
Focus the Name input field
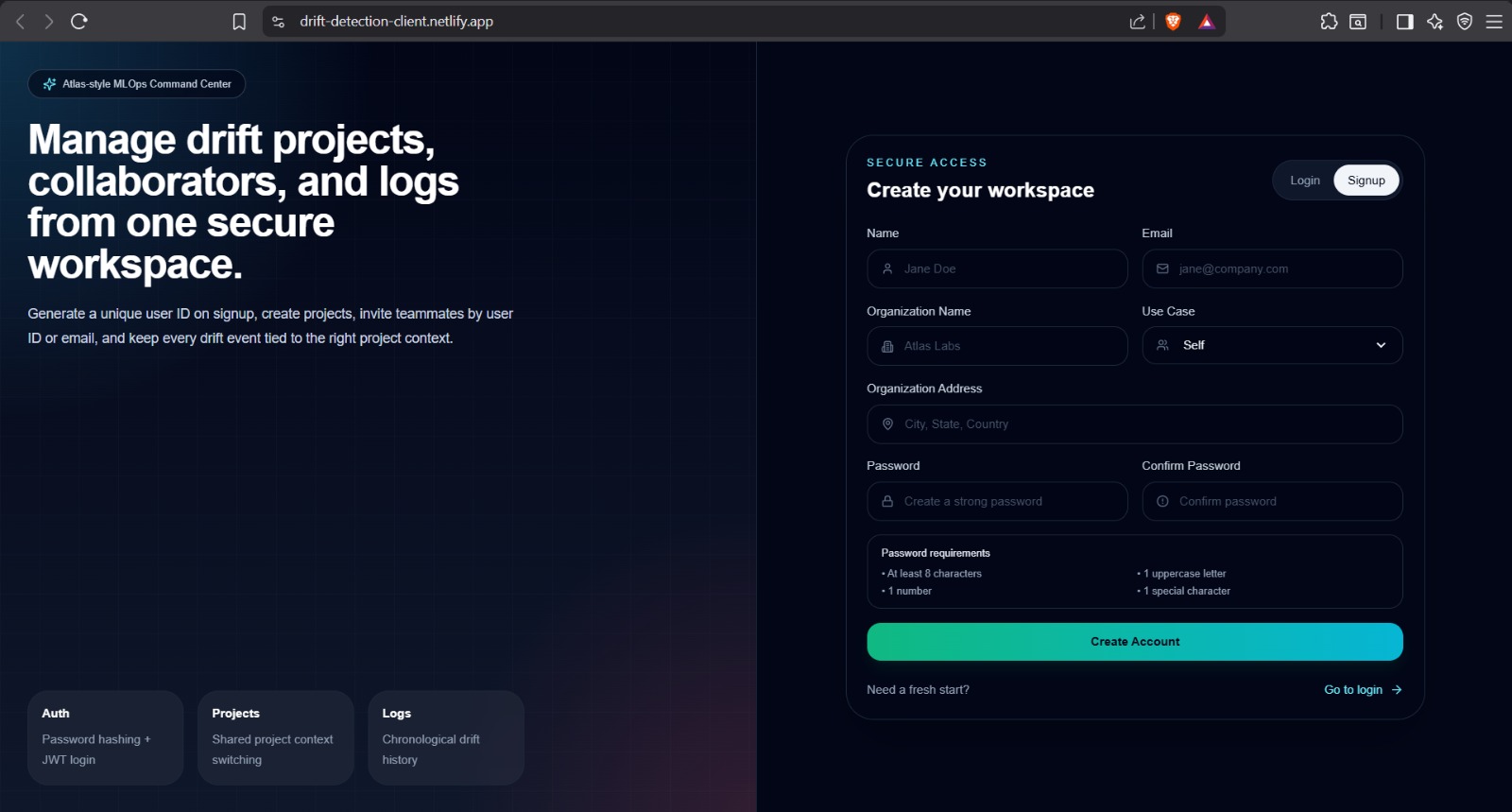coord(997,268)
